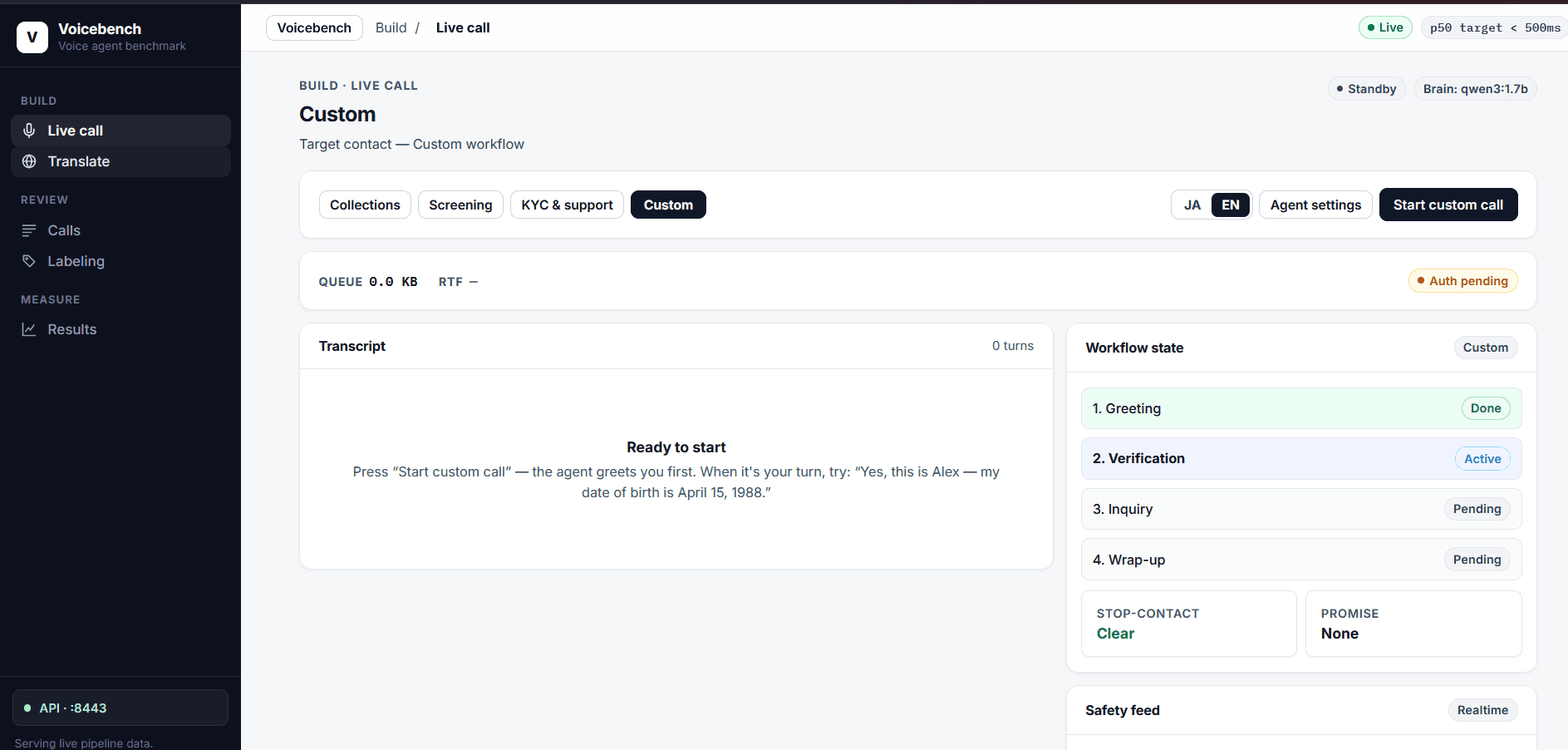Click the Auth pending badge
The height and width of the screenshot is (750, 1568).
pos(1462,281)
